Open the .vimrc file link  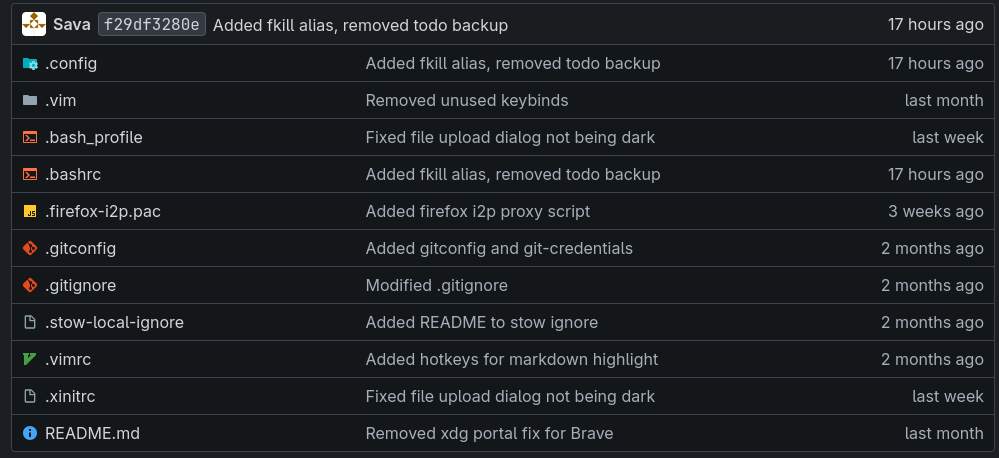click(68, 359)
